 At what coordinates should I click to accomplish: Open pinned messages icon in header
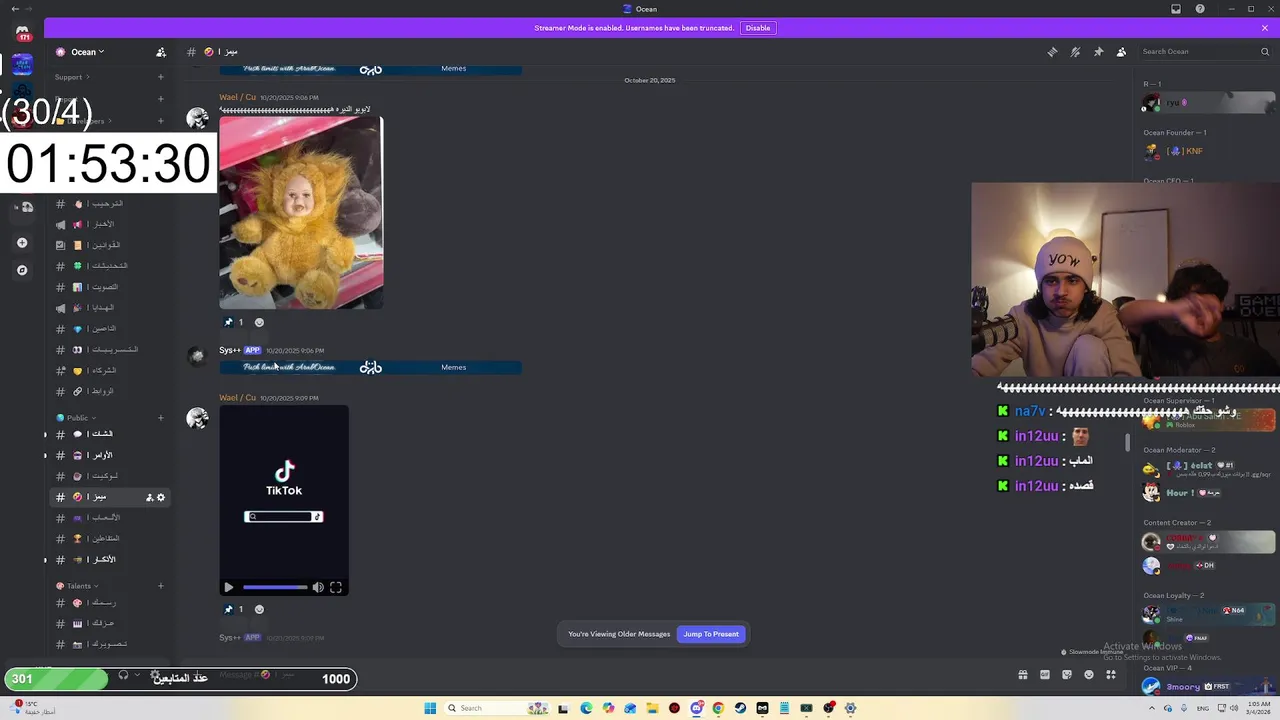(1098, 52)
